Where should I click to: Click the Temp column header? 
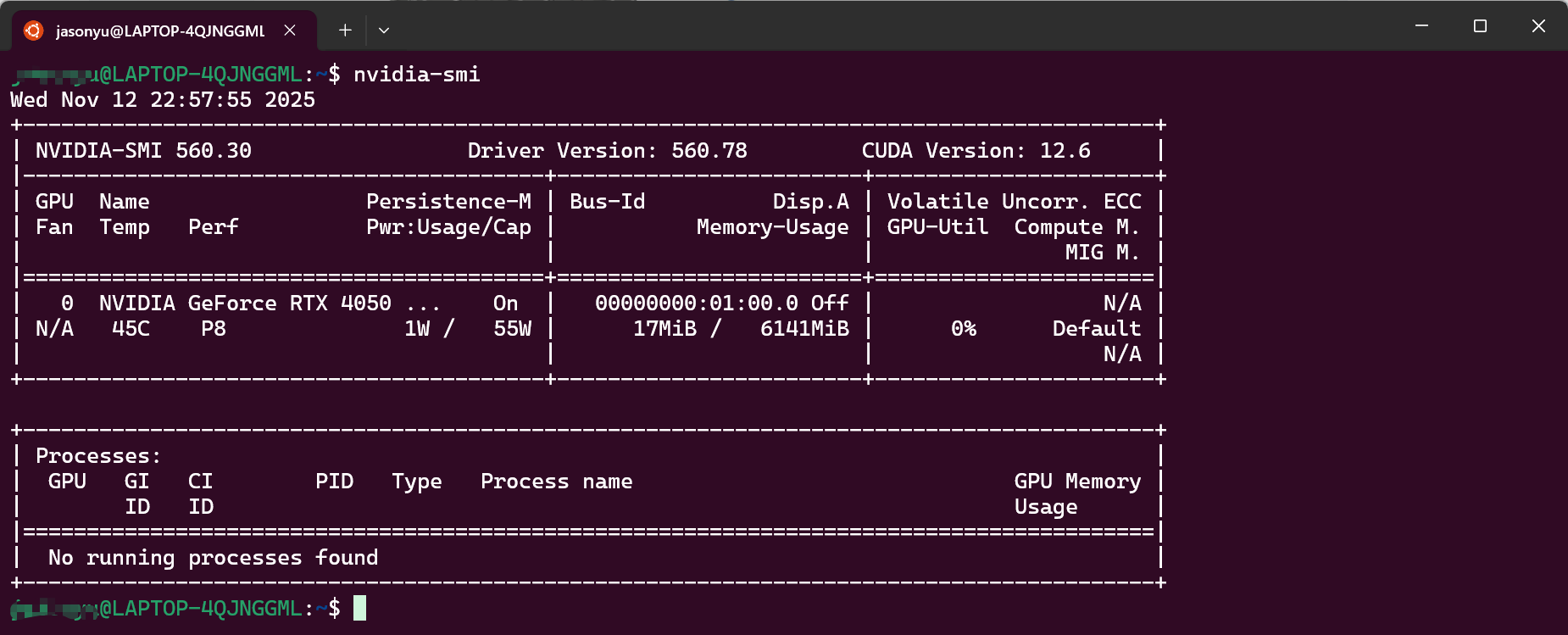[x=125, y=227]
